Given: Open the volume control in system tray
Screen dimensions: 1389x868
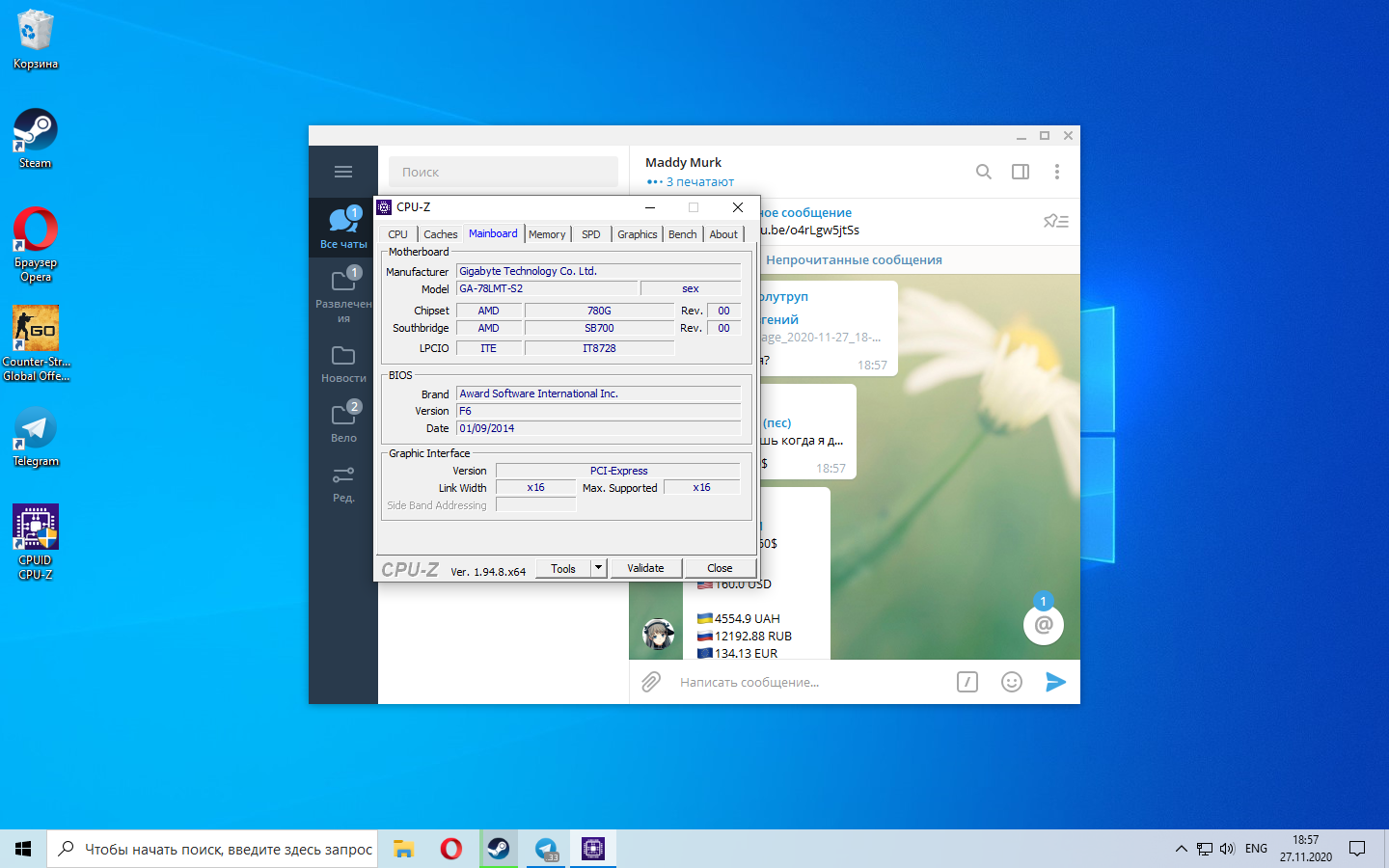Looking at the screenshot, I should (1227, 849).
